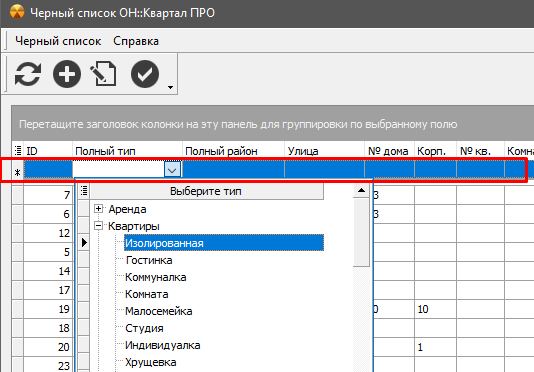Select the Гостинка type
Screen dimensions: 534x372
149,260
